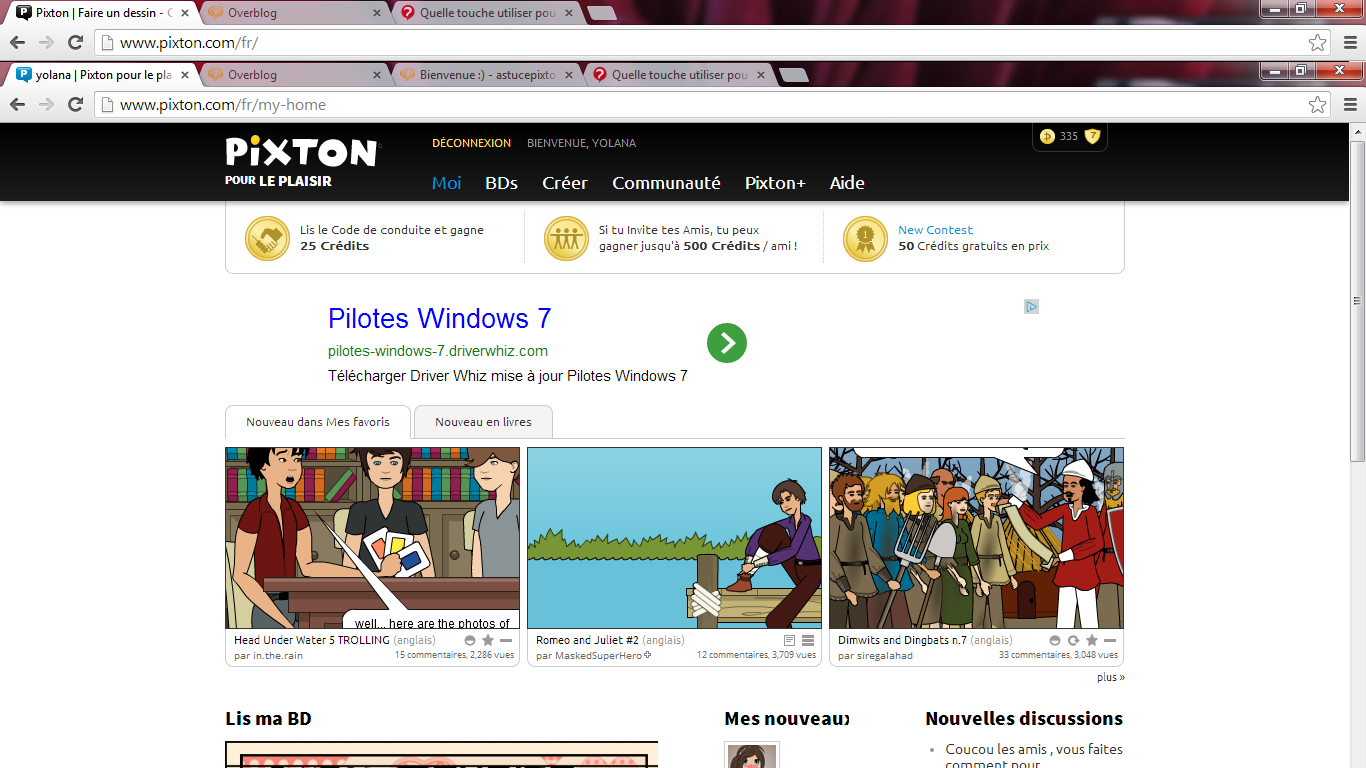Switch to the Overblog tab in the back window

click(292, 13)
